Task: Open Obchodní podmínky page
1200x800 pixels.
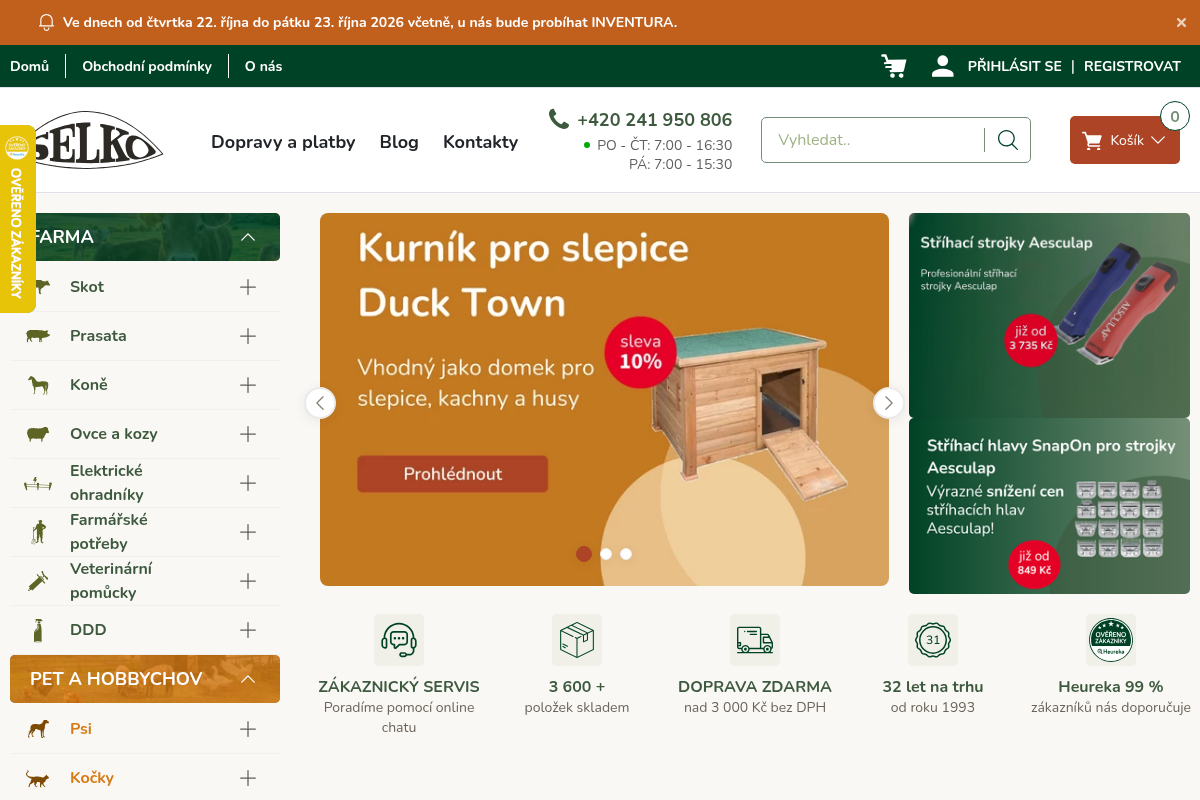Action: tap(147, 66)
